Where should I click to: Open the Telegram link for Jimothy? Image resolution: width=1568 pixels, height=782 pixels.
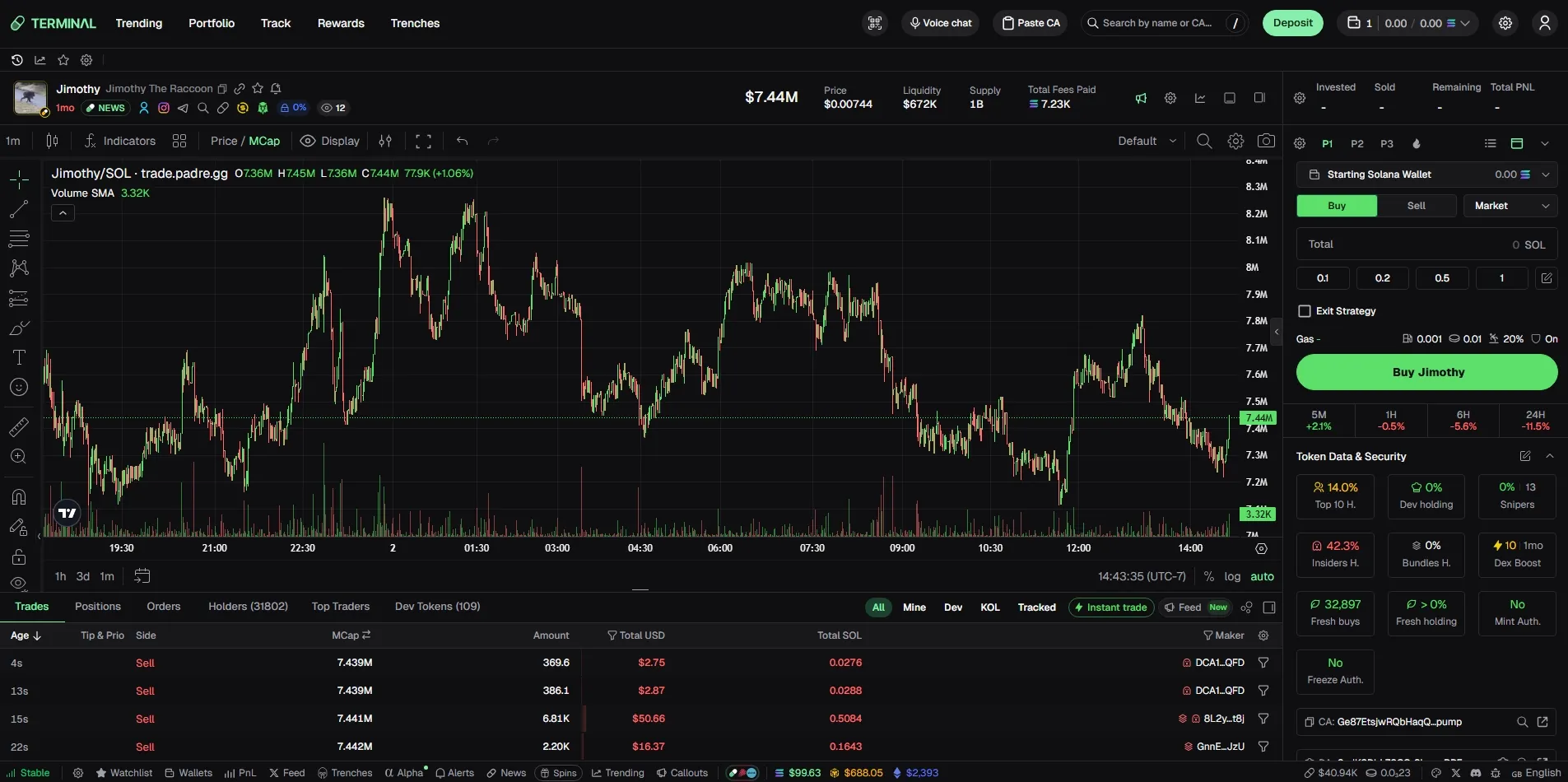click(183, 108)
